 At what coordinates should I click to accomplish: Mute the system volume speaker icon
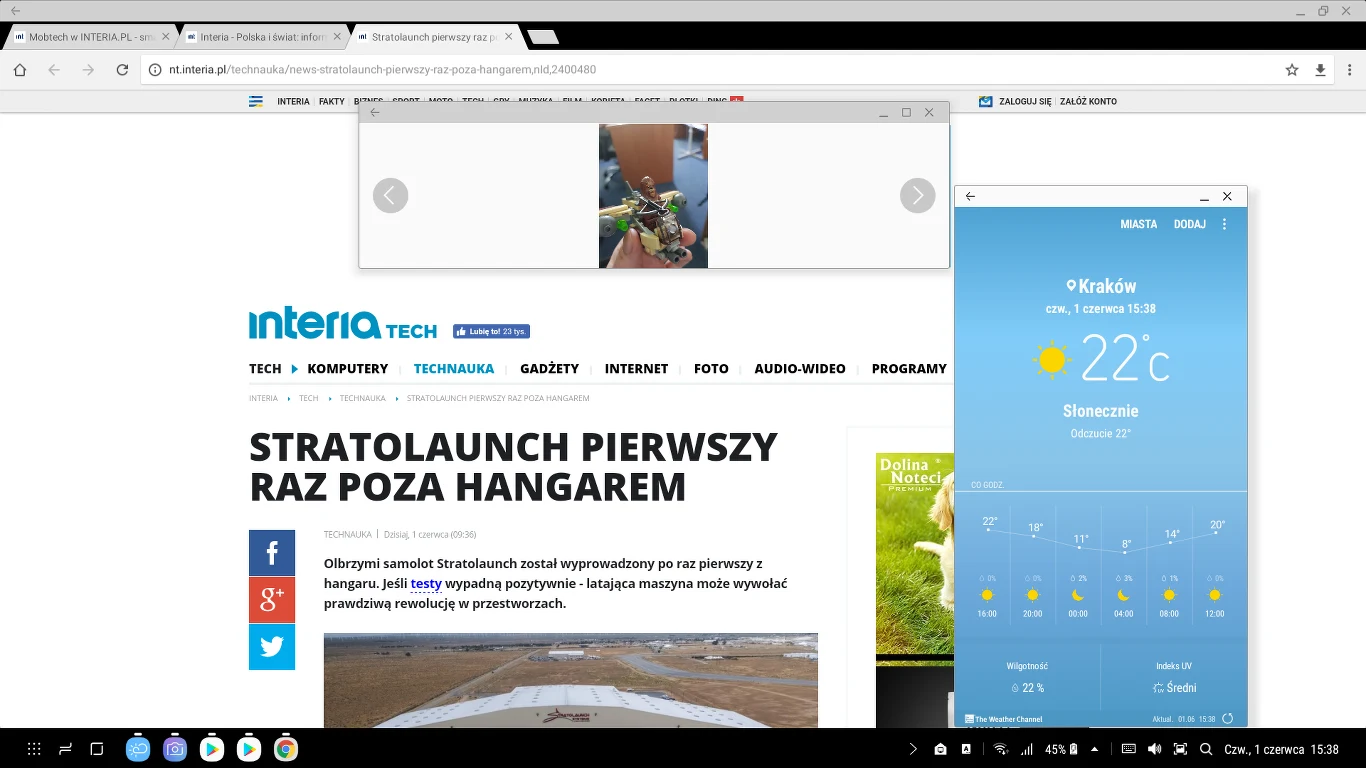(x=1154, y=748)
